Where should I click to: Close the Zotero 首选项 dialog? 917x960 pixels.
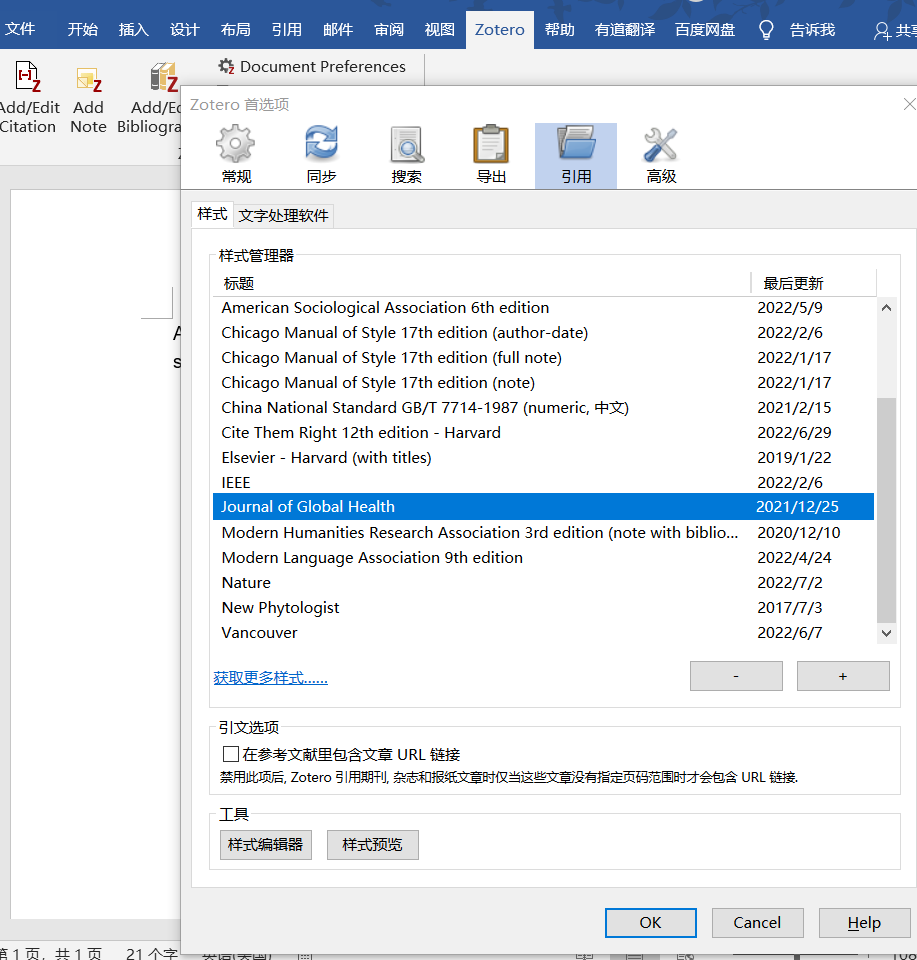pos(909,104)
